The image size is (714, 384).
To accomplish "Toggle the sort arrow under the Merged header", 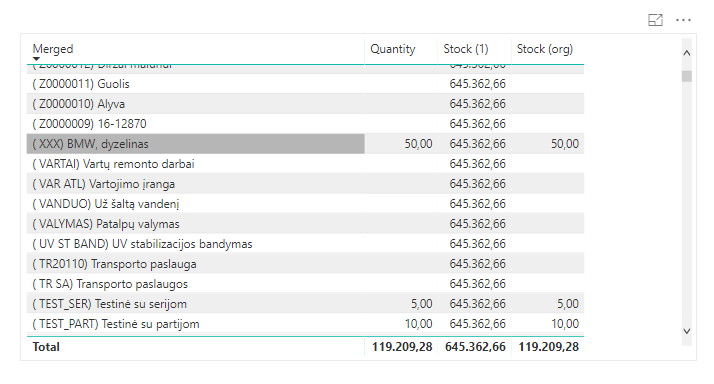I will (x=36, y=59).
